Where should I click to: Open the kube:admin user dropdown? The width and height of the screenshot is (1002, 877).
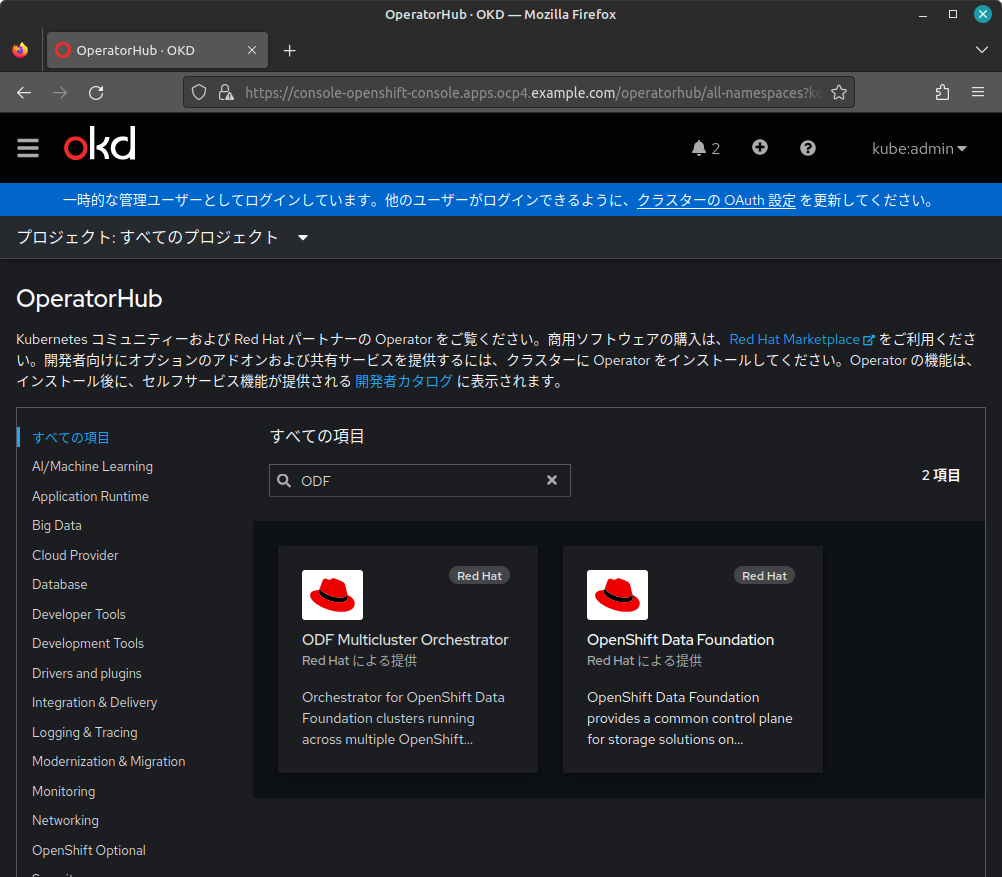pyautogui.click(x=918, y=148)
